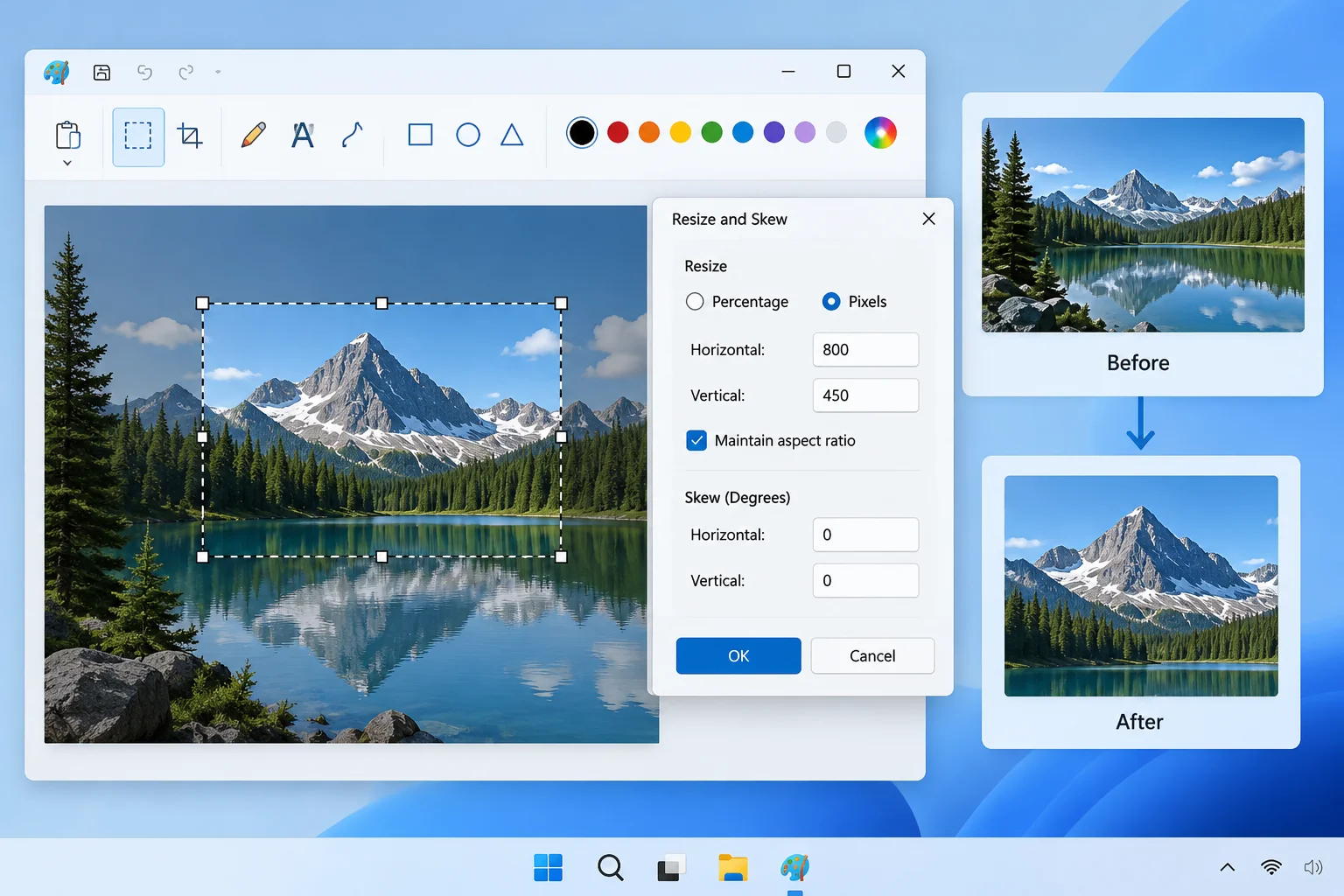Pick the orange color swatch
Screen dimensions: 1344x896
649,132
